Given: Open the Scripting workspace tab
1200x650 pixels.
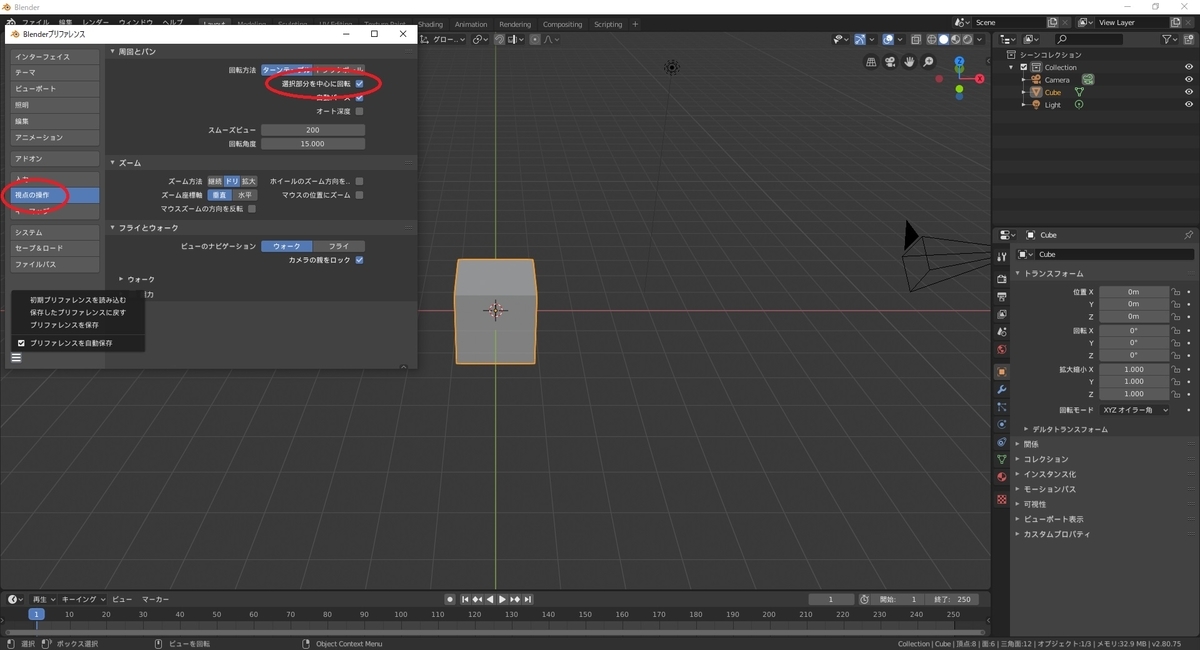Looking at the screenshot, I should 608,24.
